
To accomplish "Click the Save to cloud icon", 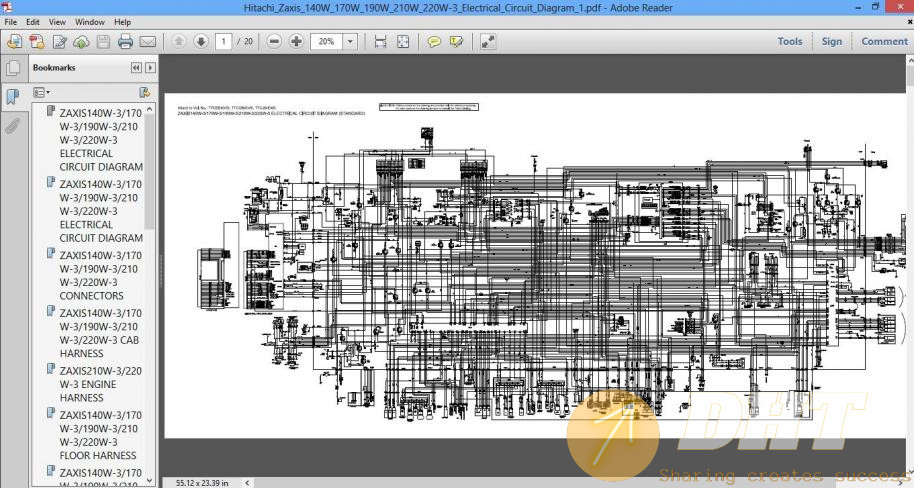I will (81, 41).
